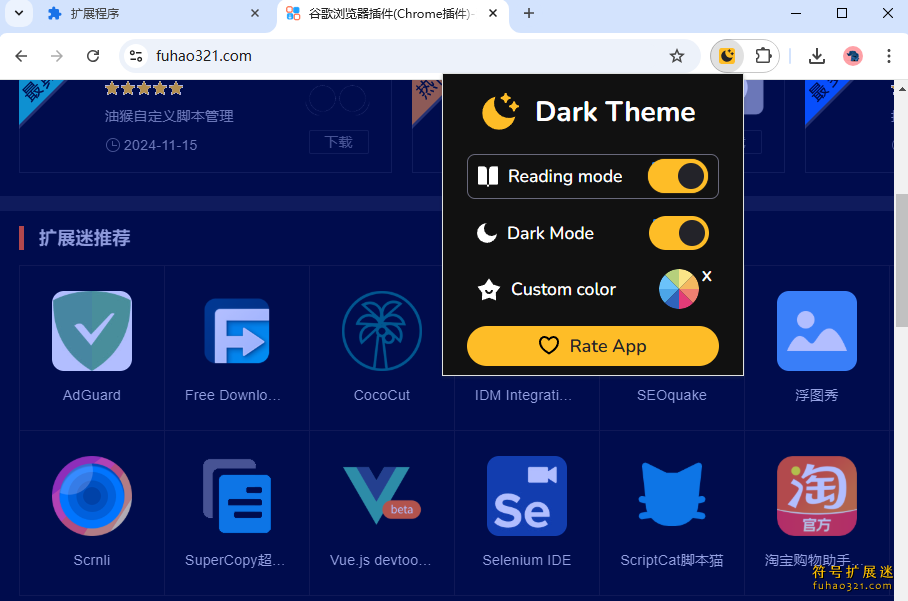Click the Scrnli name link
Image resolution: width=908 pixels, height=601 pixels.
[x=92, y=560]
